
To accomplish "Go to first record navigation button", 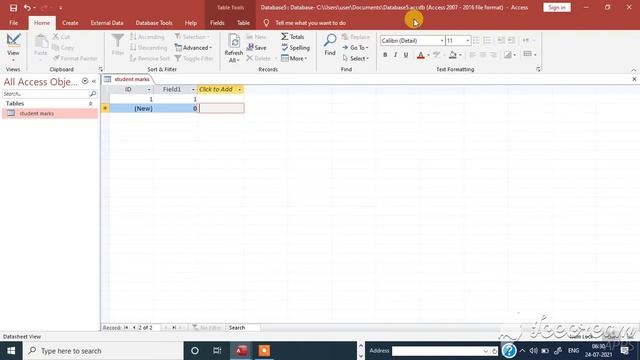I will click(x=126, y=328).
